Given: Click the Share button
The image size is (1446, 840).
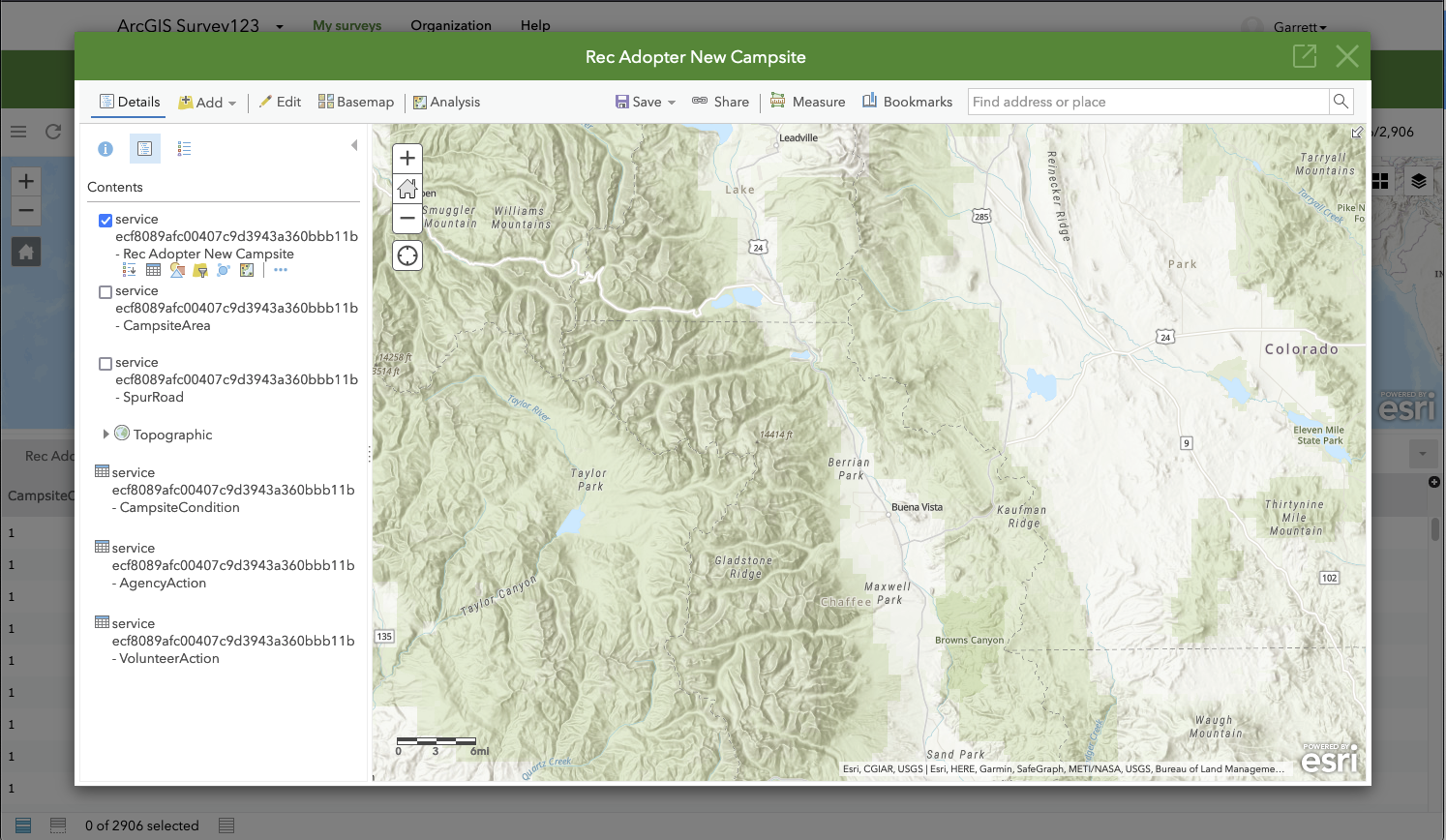Looking at the screenshot, I should tap(720, 102).
